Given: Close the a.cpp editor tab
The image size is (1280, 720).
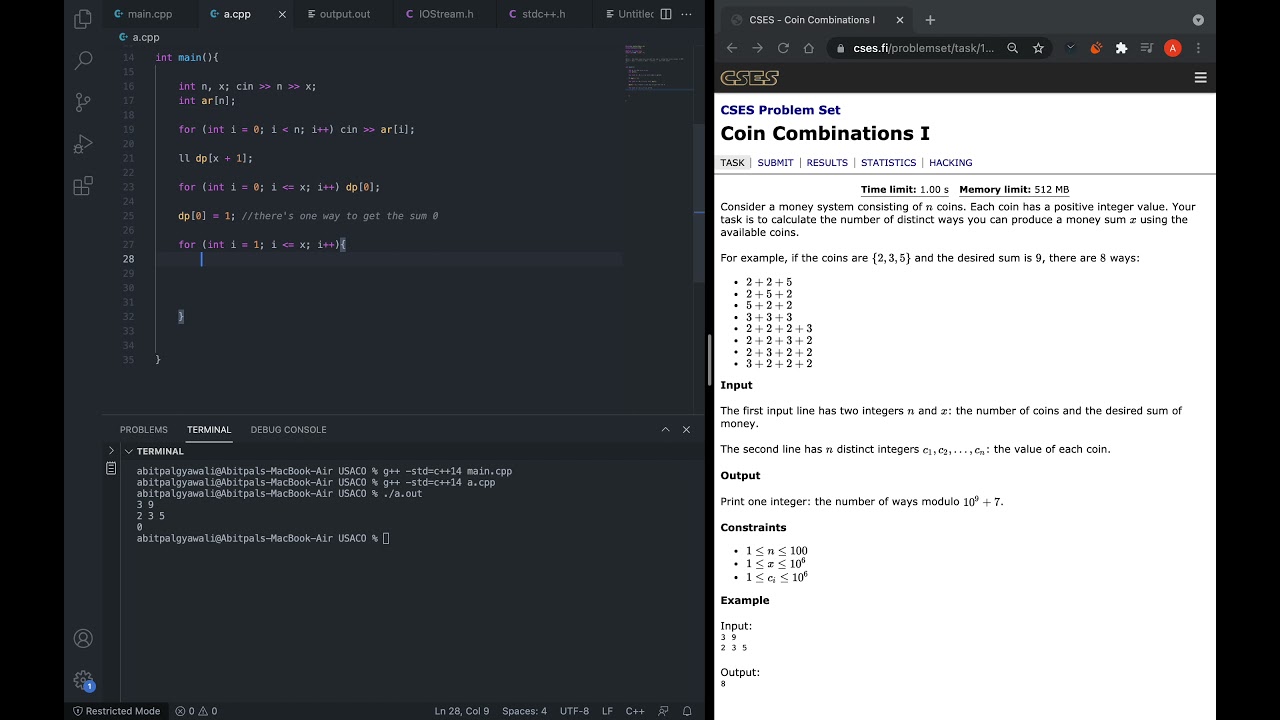Looking at the screenshot, I should point(282,14).
